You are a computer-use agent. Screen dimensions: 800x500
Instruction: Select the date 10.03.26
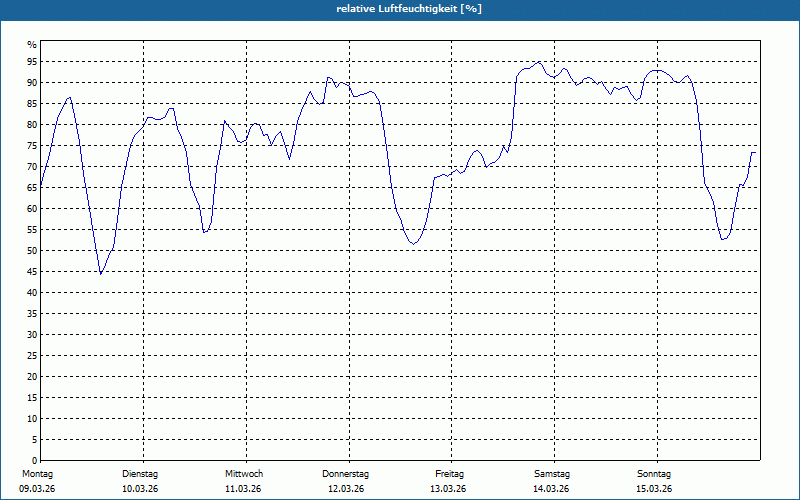(x=140, y=489)
